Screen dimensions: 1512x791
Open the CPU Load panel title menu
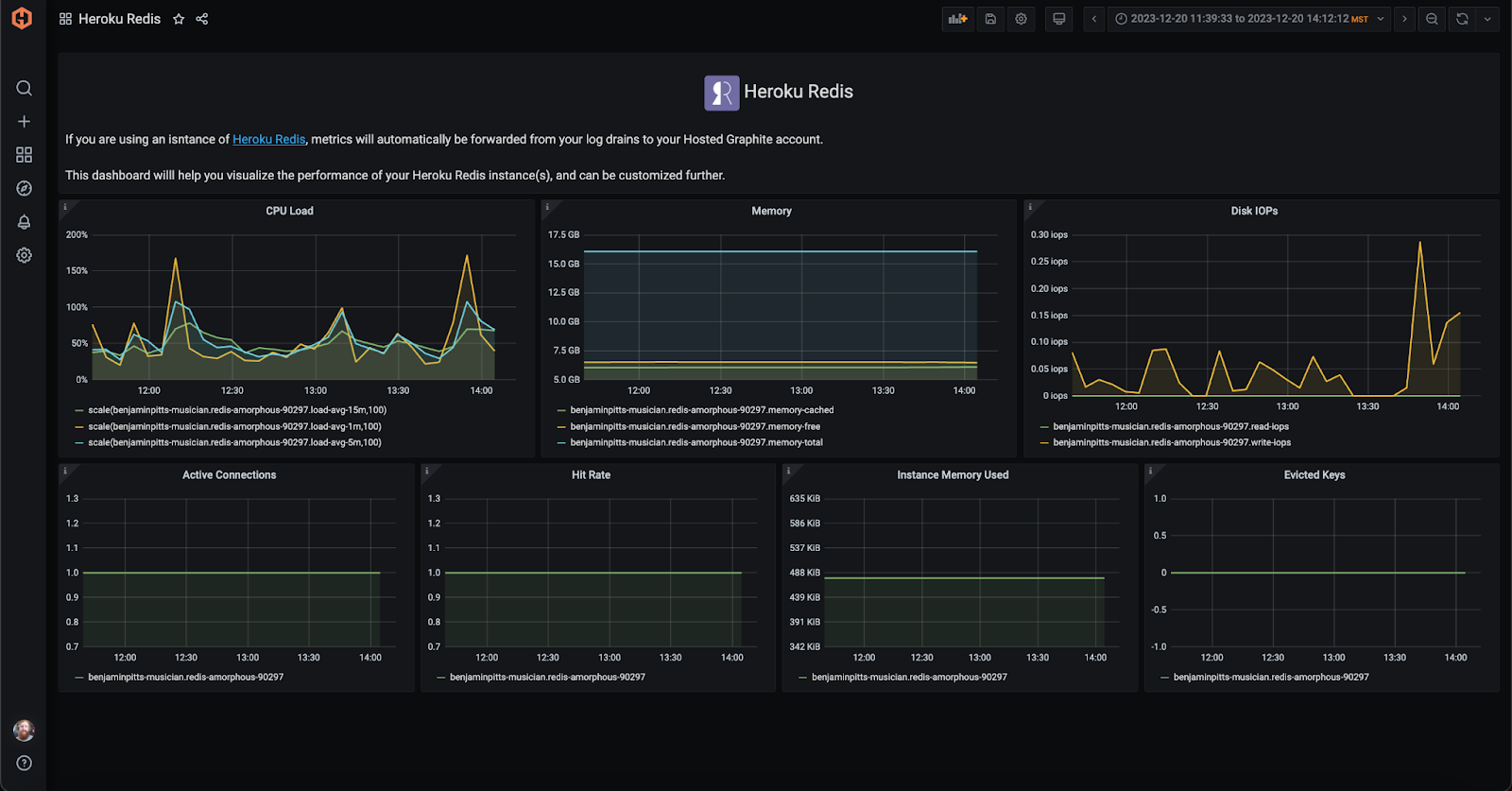[289, 211]
